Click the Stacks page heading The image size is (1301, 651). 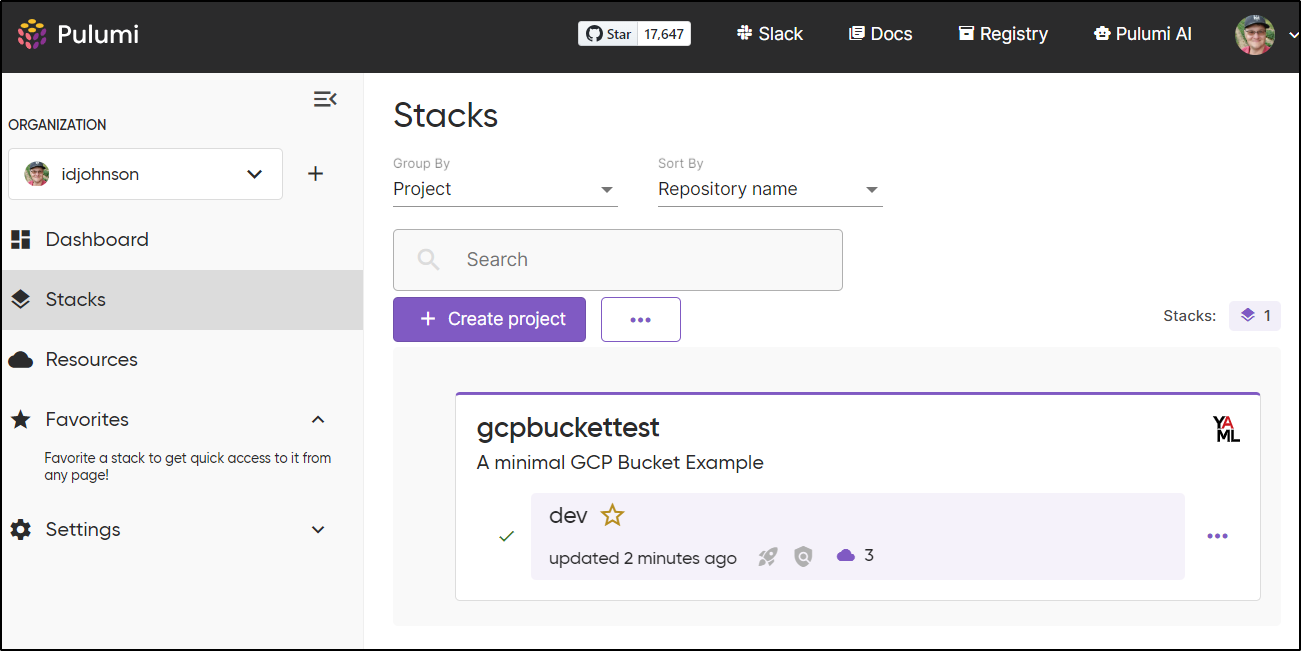pyautogui.click(x=446, y=116)
